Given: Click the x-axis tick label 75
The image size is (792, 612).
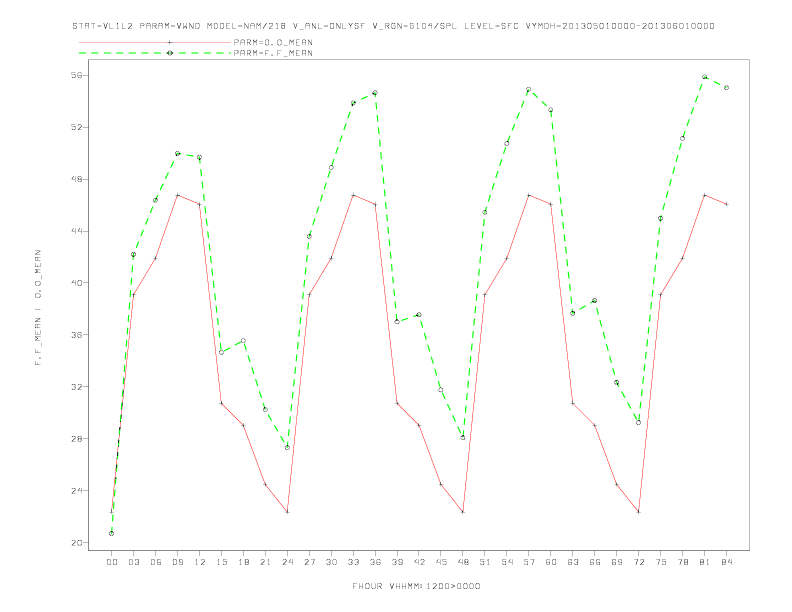Looking at the screenshot, I should click(x=661, y=562).
